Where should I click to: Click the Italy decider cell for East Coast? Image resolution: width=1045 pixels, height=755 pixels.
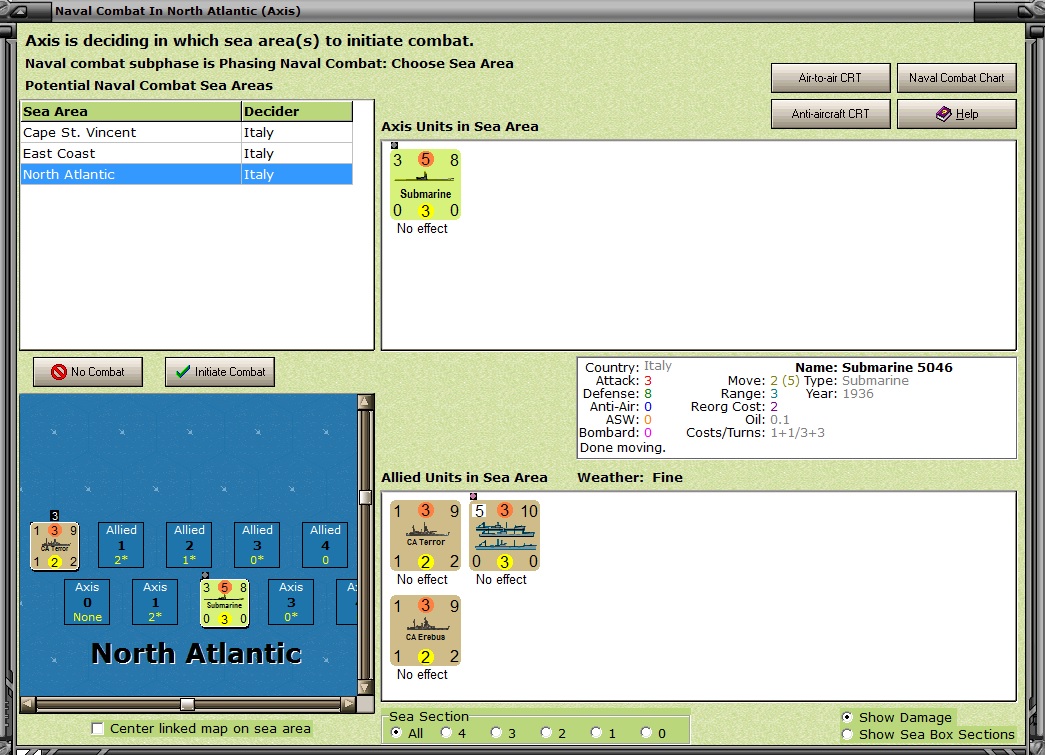[297, 153]
